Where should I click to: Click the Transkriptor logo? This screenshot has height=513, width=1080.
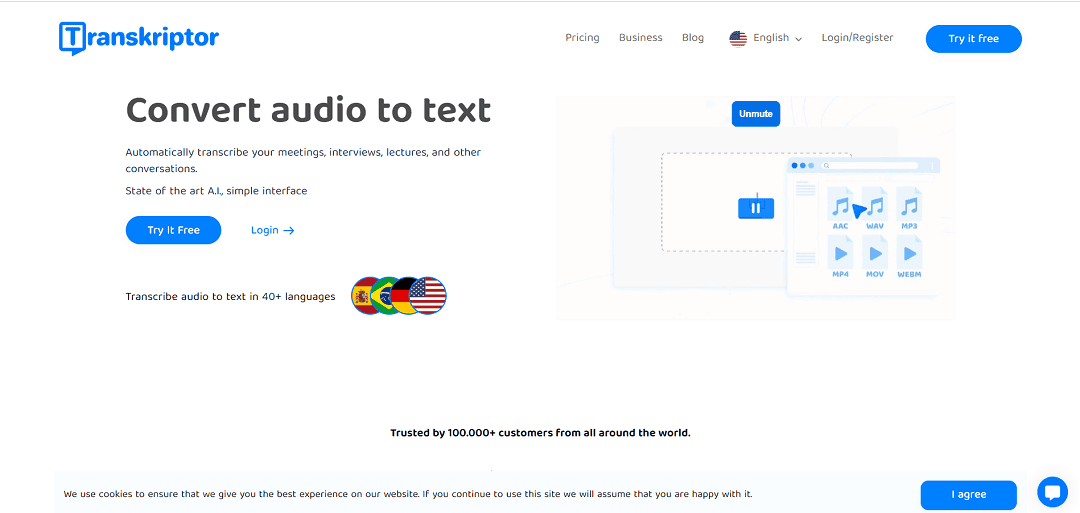(139, 38)
